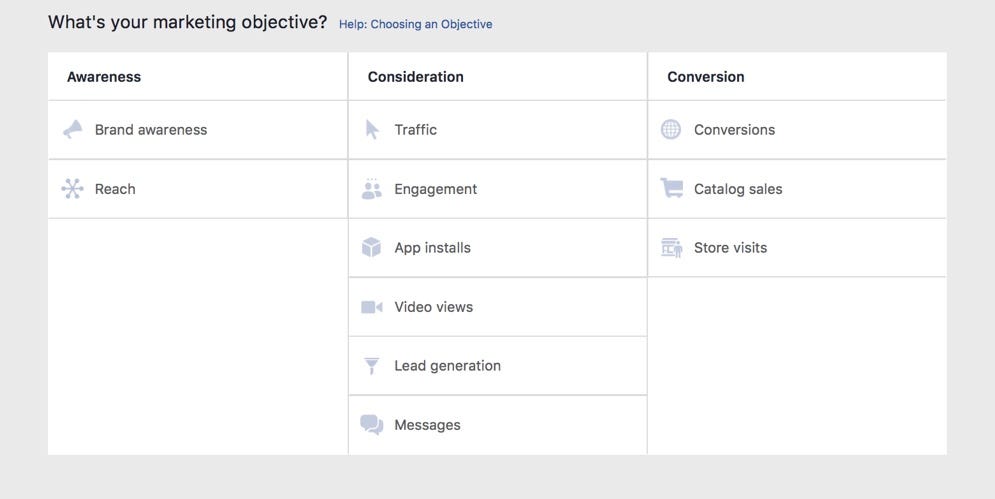
Task: Click the Video views camera icon
Action: point(372,307)
